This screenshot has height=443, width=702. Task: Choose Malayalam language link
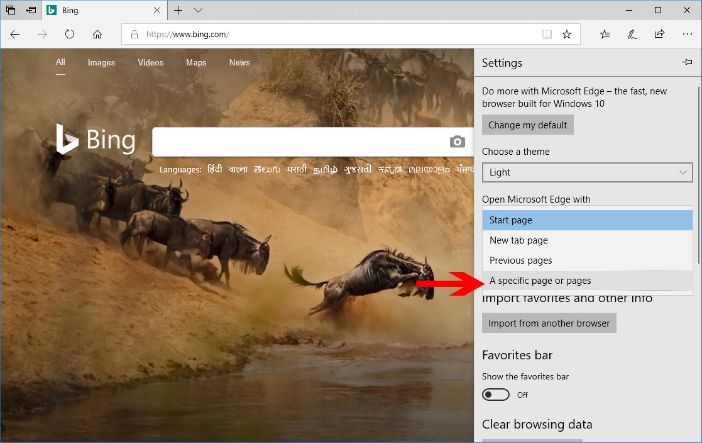(429, 169)
